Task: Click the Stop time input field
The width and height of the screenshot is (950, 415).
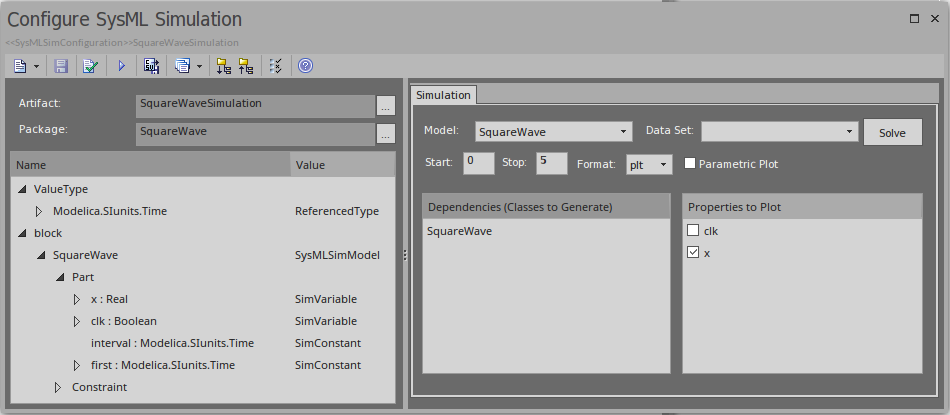Action: click(552, 163)
